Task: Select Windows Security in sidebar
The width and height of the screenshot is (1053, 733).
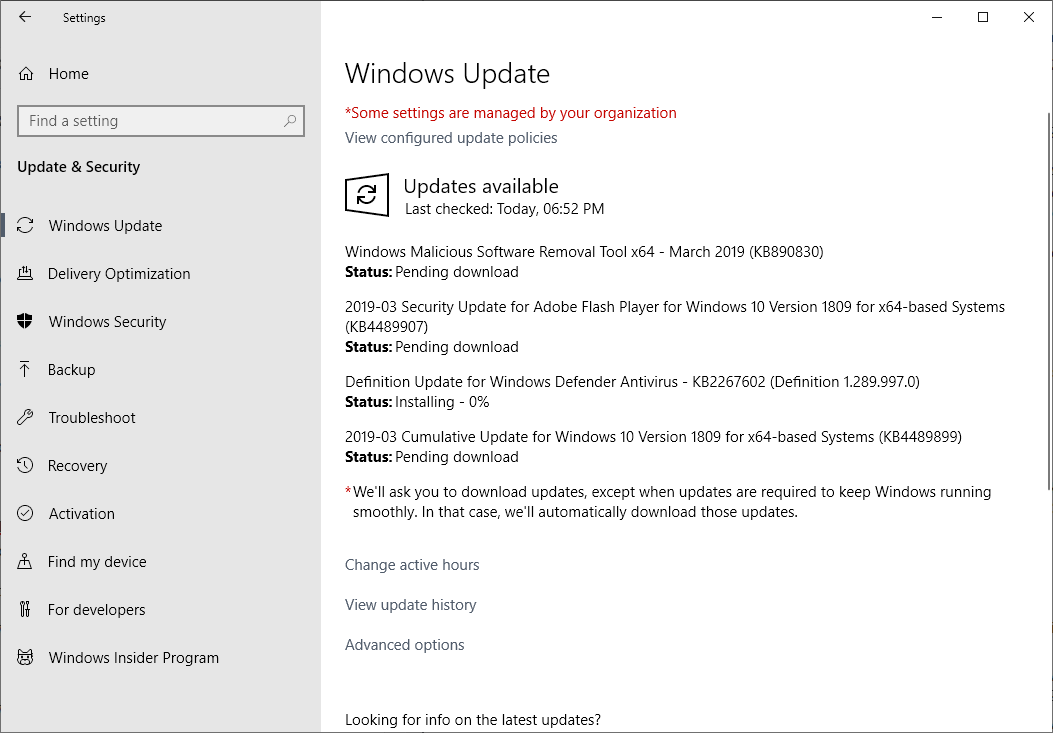Action: [x=107, y=322]
